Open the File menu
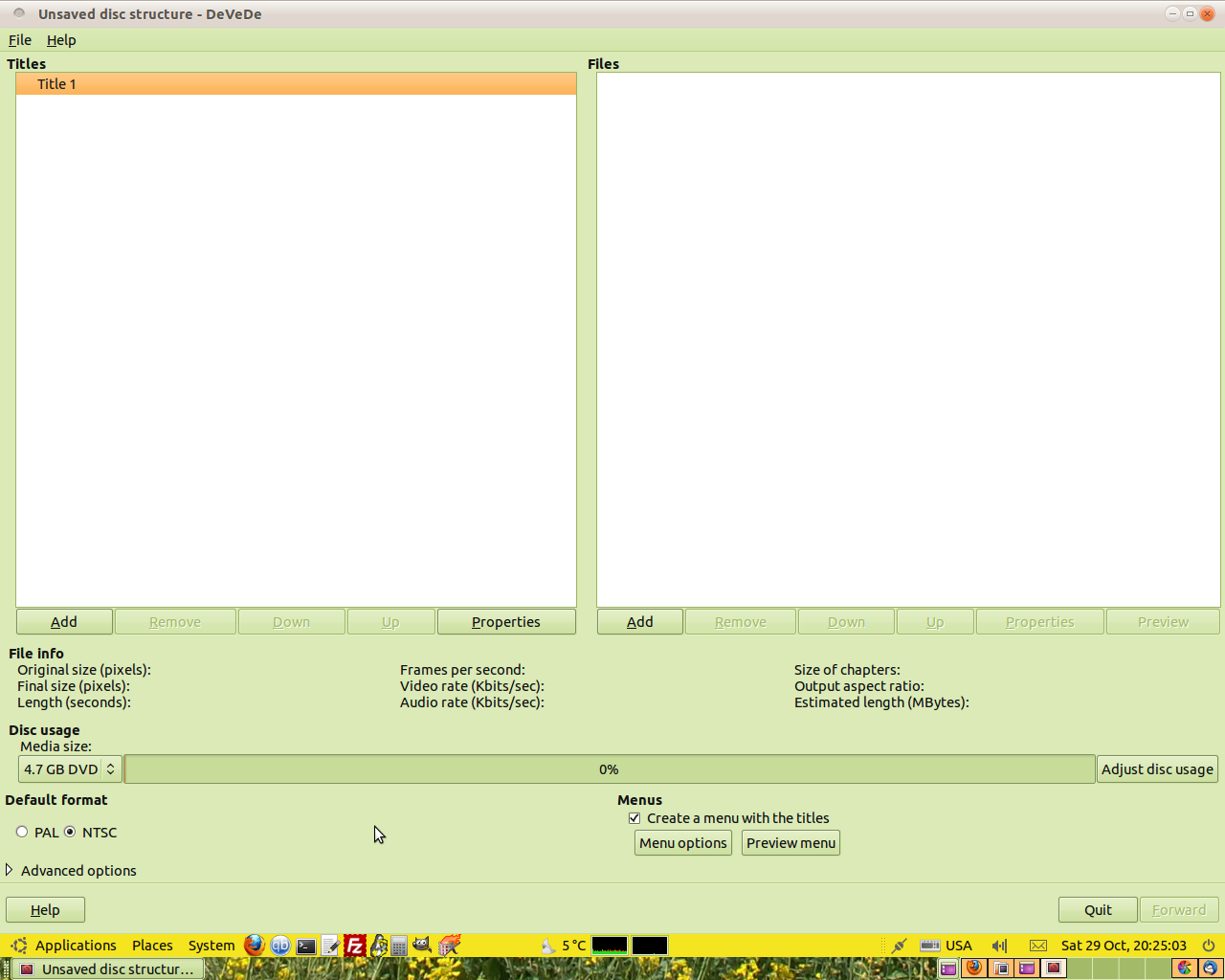 tap(20, 40)
